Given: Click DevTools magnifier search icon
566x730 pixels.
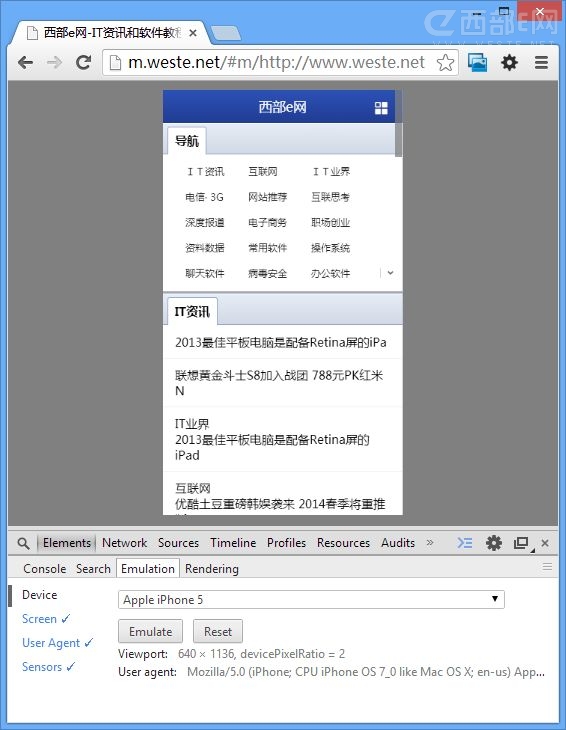Looking at the screenshot, I should pos(23,543).
